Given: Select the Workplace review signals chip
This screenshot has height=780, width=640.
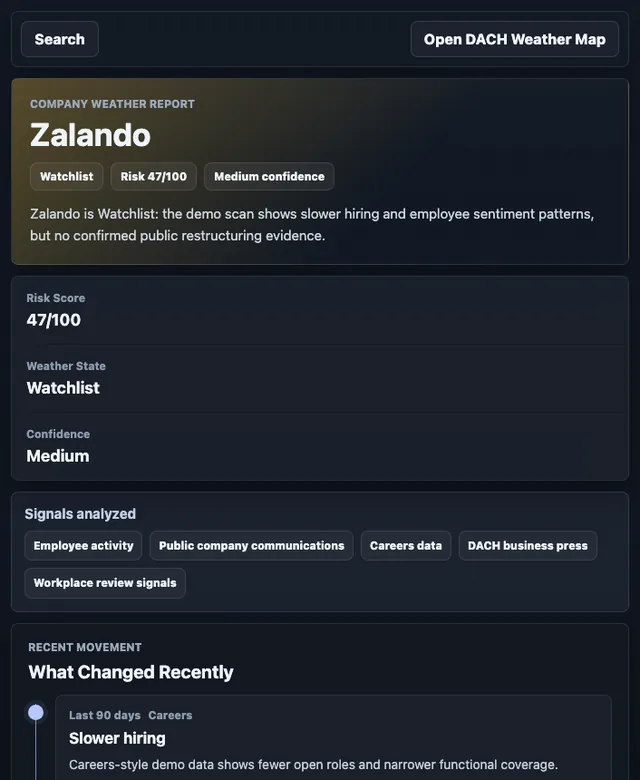Looking at the screenshot, I should pos(105,583).
